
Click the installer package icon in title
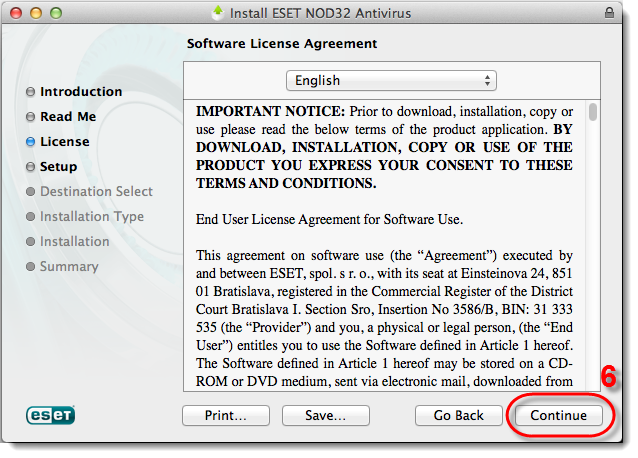click(218, 13)
